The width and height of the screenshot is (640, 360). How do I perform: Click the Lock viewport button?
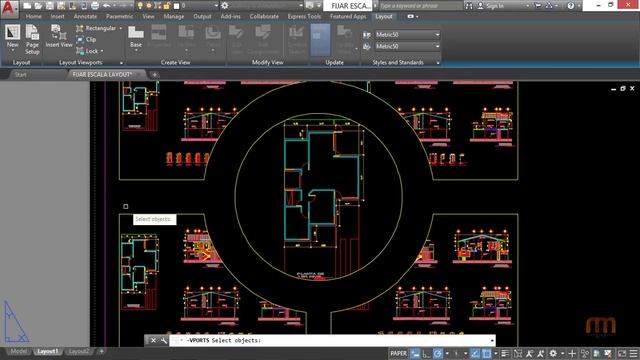(87, 51)
